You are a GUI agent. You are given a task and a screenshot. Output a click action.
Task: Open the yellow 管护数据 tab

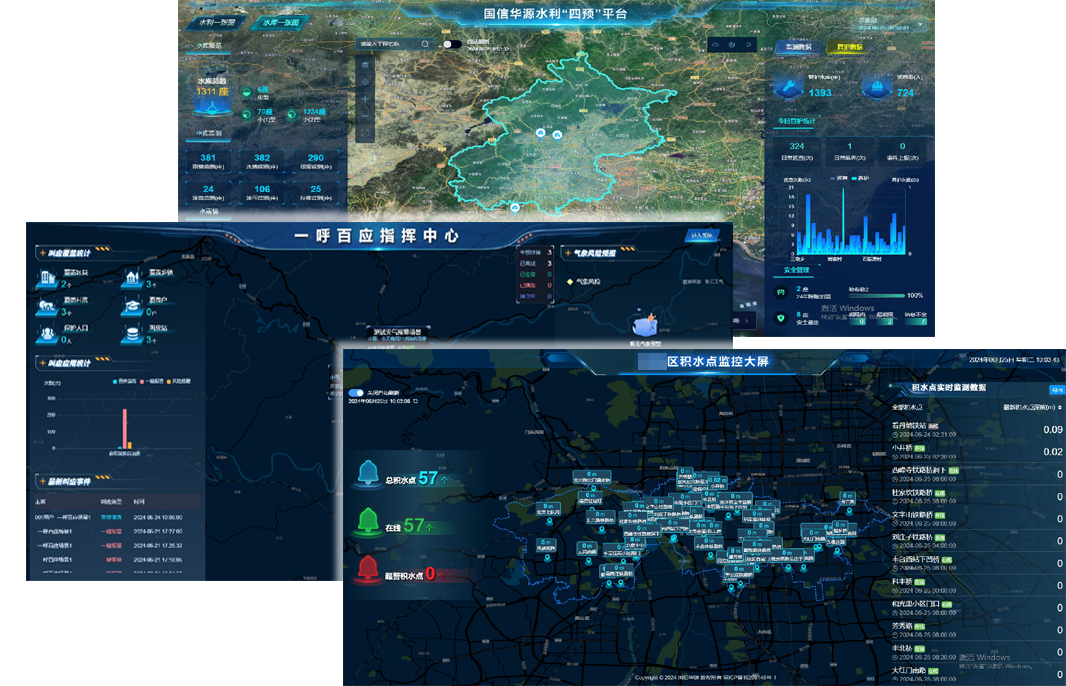849,47
